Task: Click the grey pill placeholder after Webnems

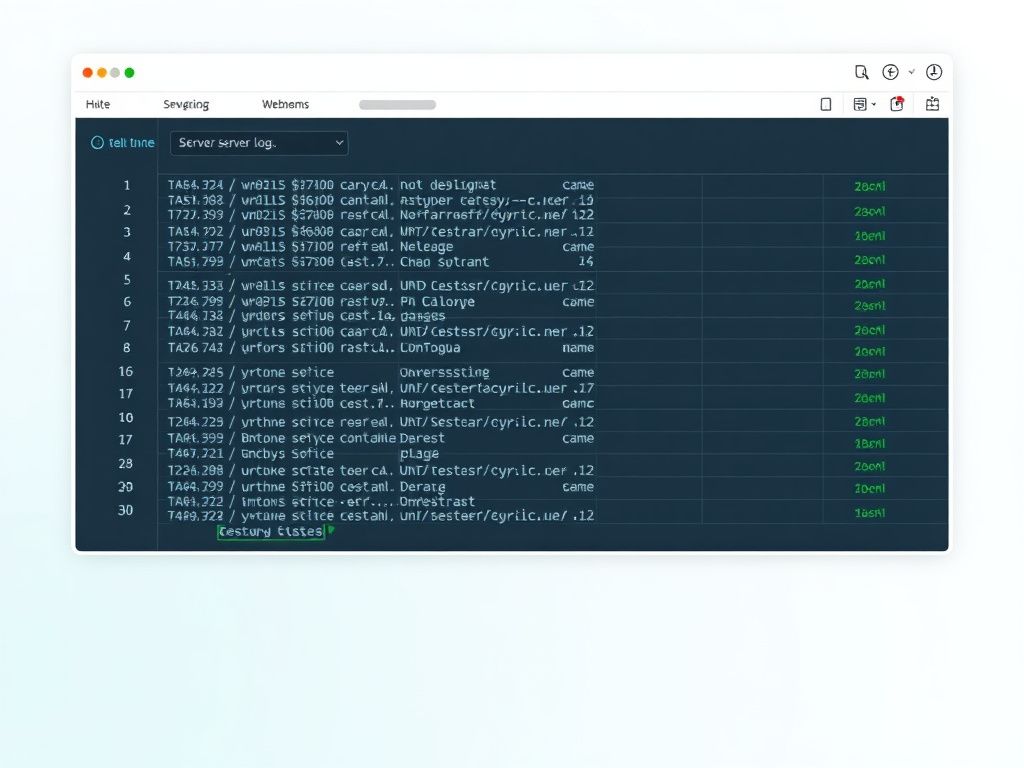Action: coord(397,104)
